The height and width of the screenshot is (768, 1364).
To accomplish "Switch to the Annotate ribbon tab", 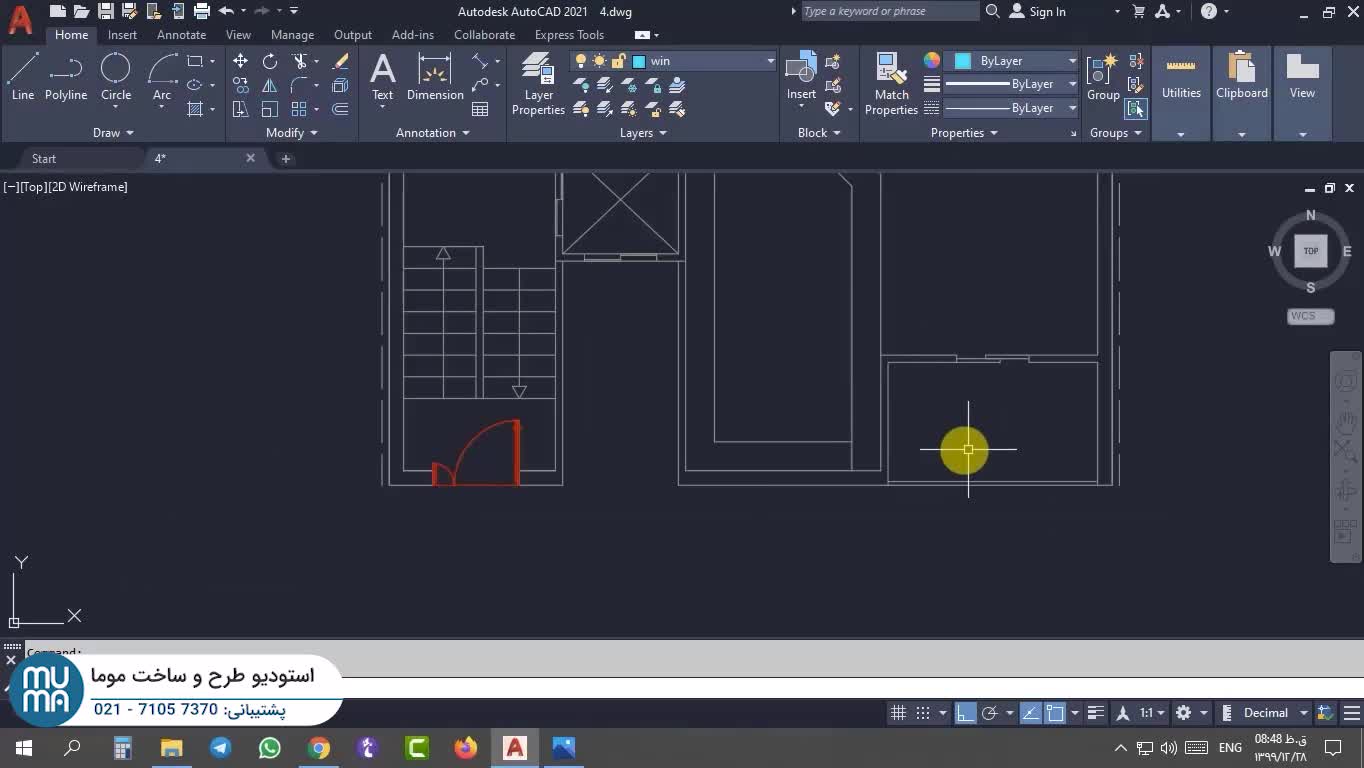I will pyautogui.click(x=181, y=35).
